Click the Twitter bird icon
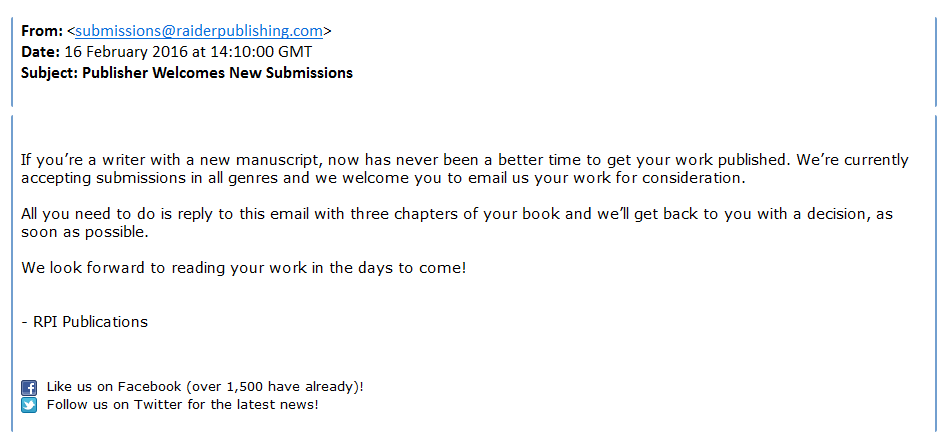Image resolution: width=947 pixels, height=434 pixels. click(x=29, y=405)
